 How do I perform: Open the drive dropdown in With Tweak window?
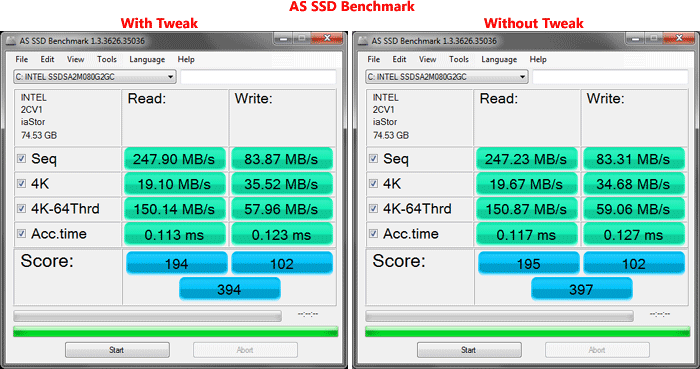point(95,77)
